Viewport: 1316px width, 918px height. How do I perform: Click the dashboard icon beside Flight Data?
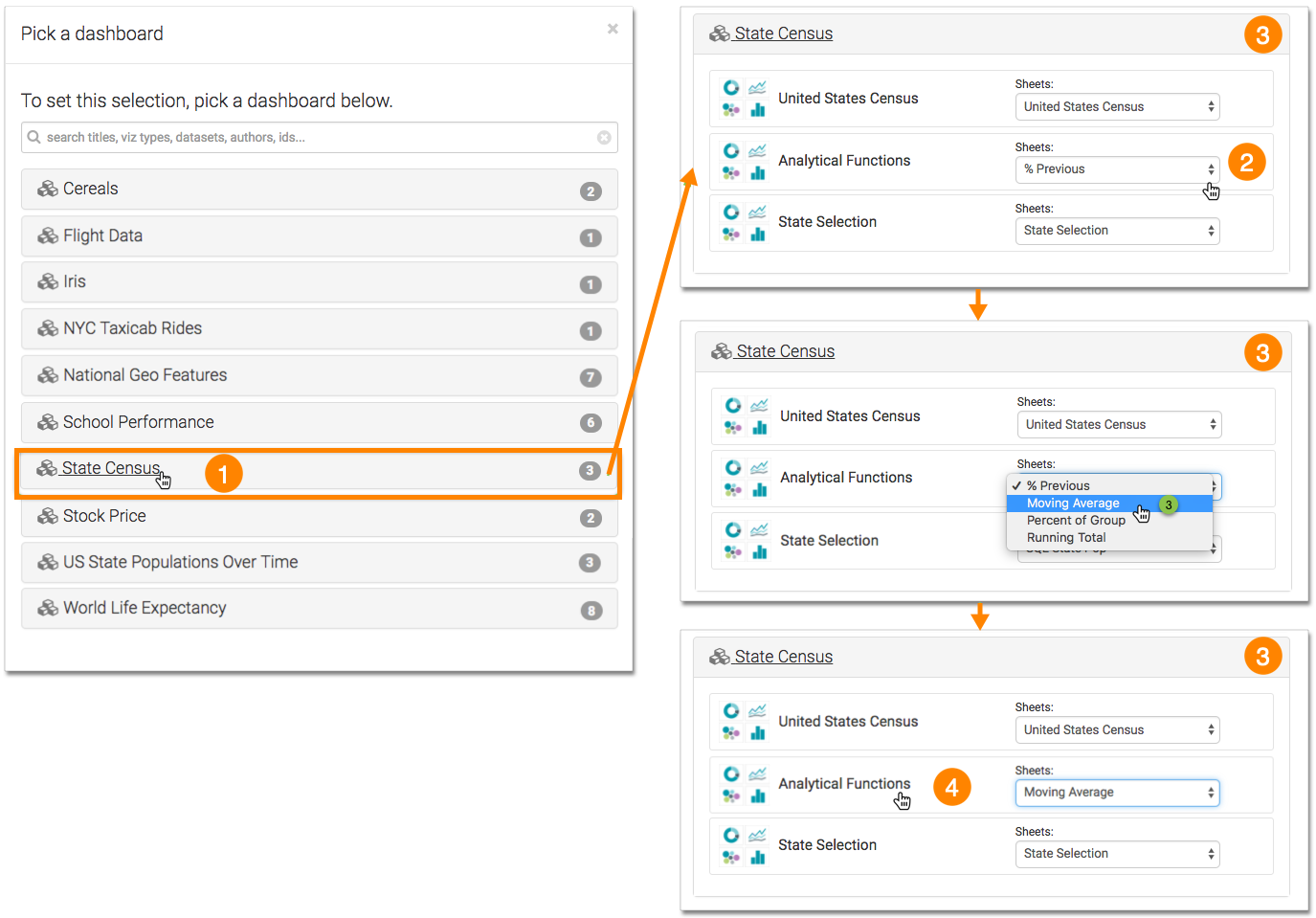47,236
